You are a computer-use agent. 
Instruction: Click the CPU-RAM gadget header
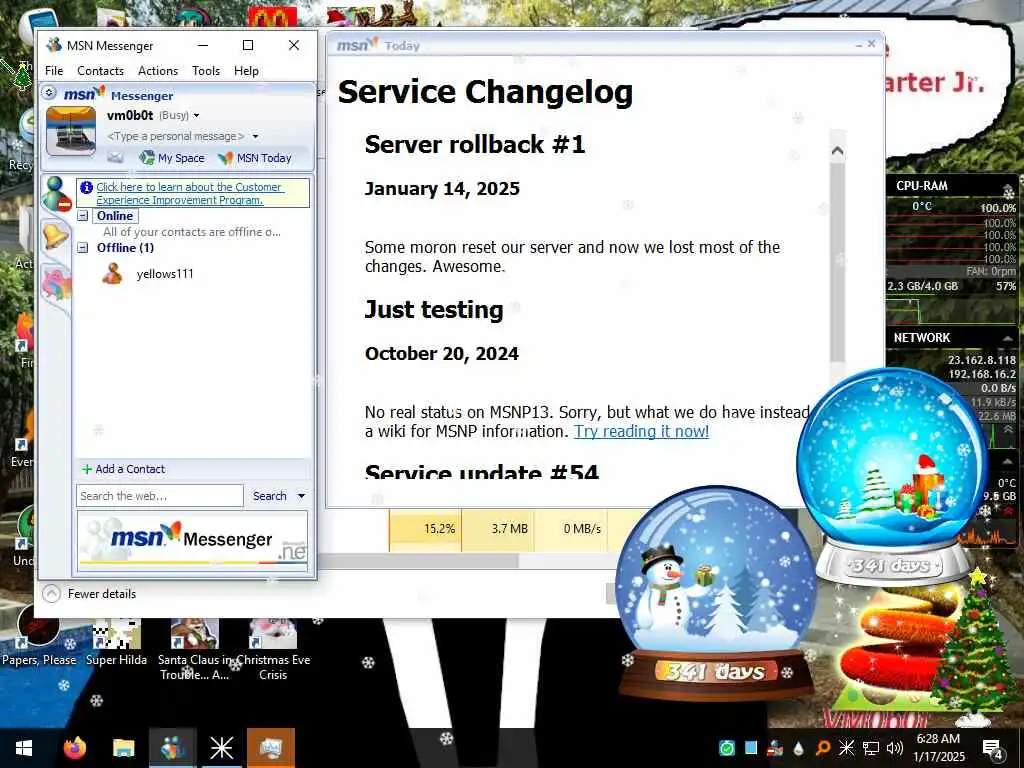click(x=921, y=185)
